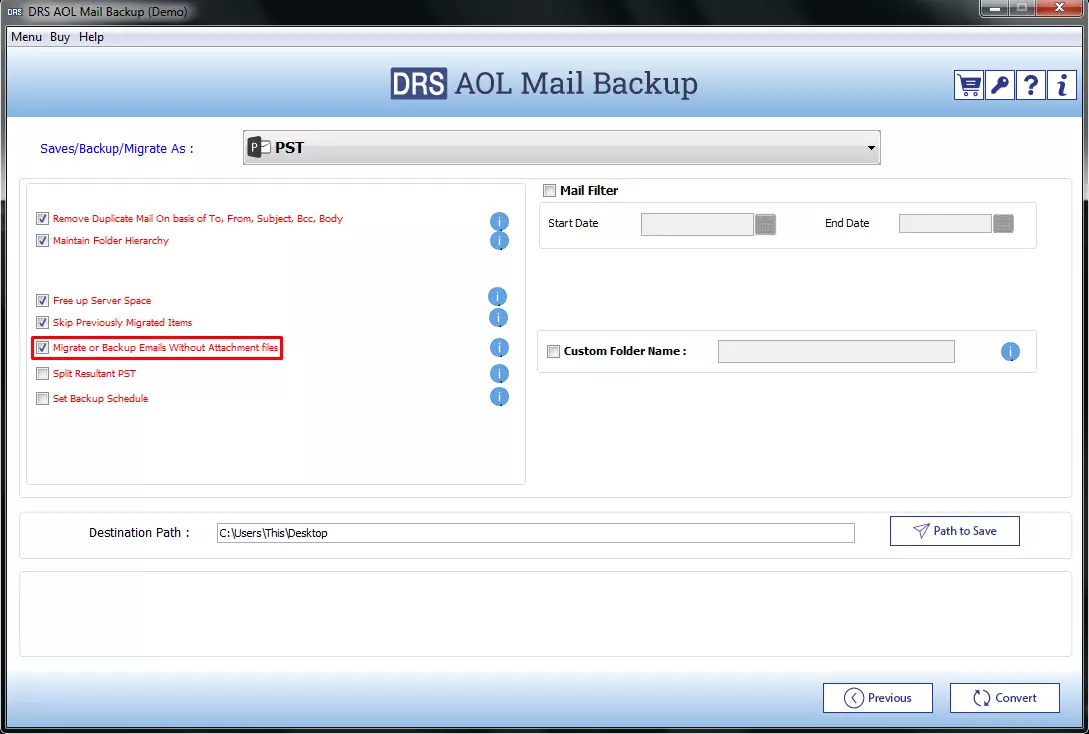Viewport: 1089px width, 734px height.
Task: Show info for Remove Duplicate Mail option
Action: click(x=499, y=222)
